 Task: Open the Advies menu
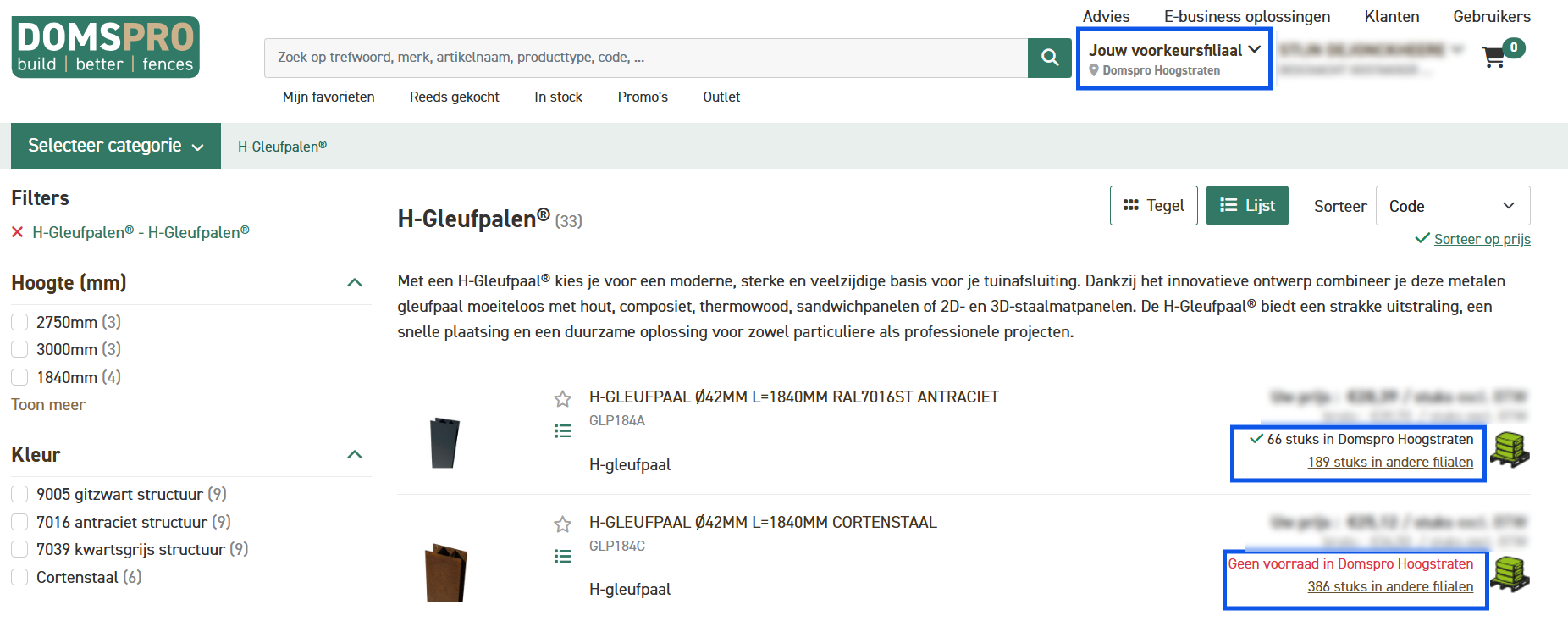1106,16
